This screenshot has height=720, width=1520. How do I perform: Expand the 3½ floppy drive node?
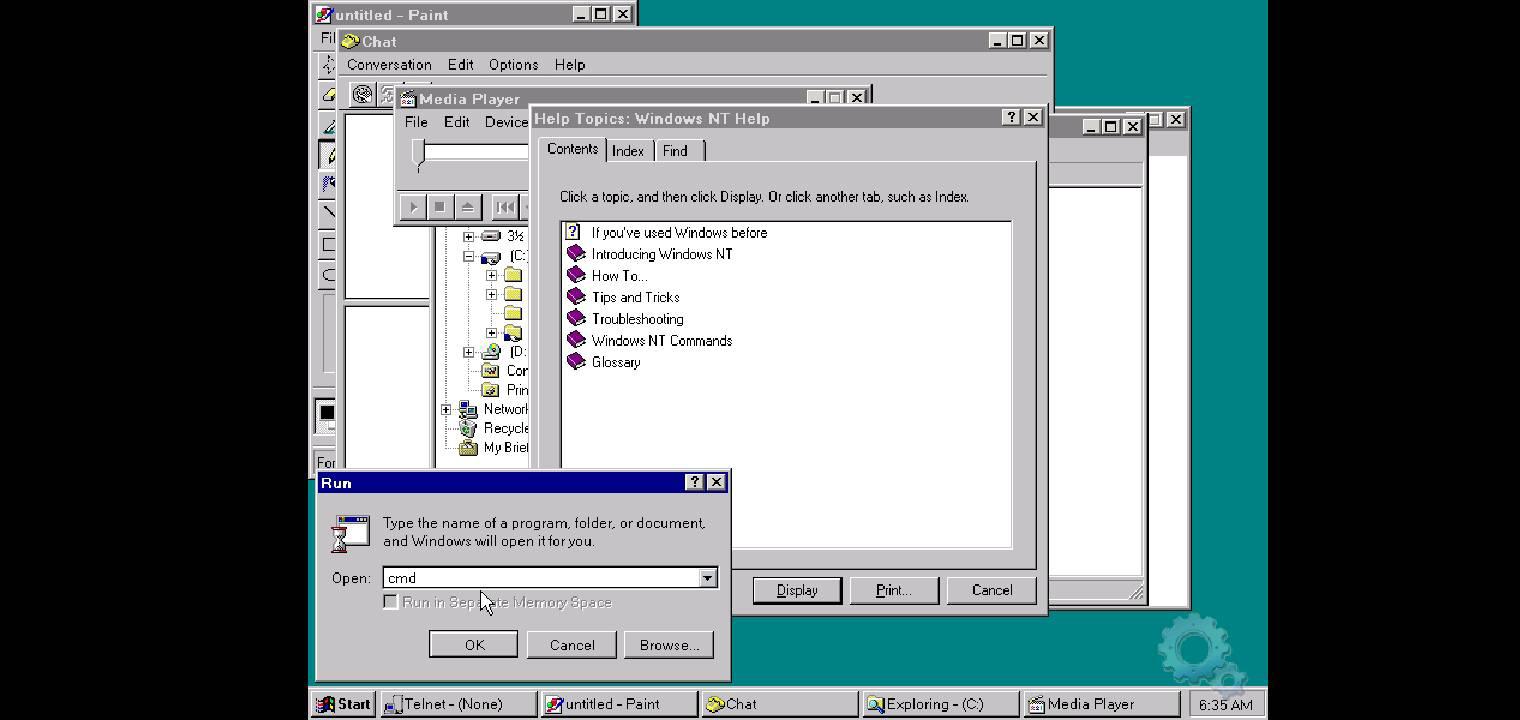pos(468,237)
